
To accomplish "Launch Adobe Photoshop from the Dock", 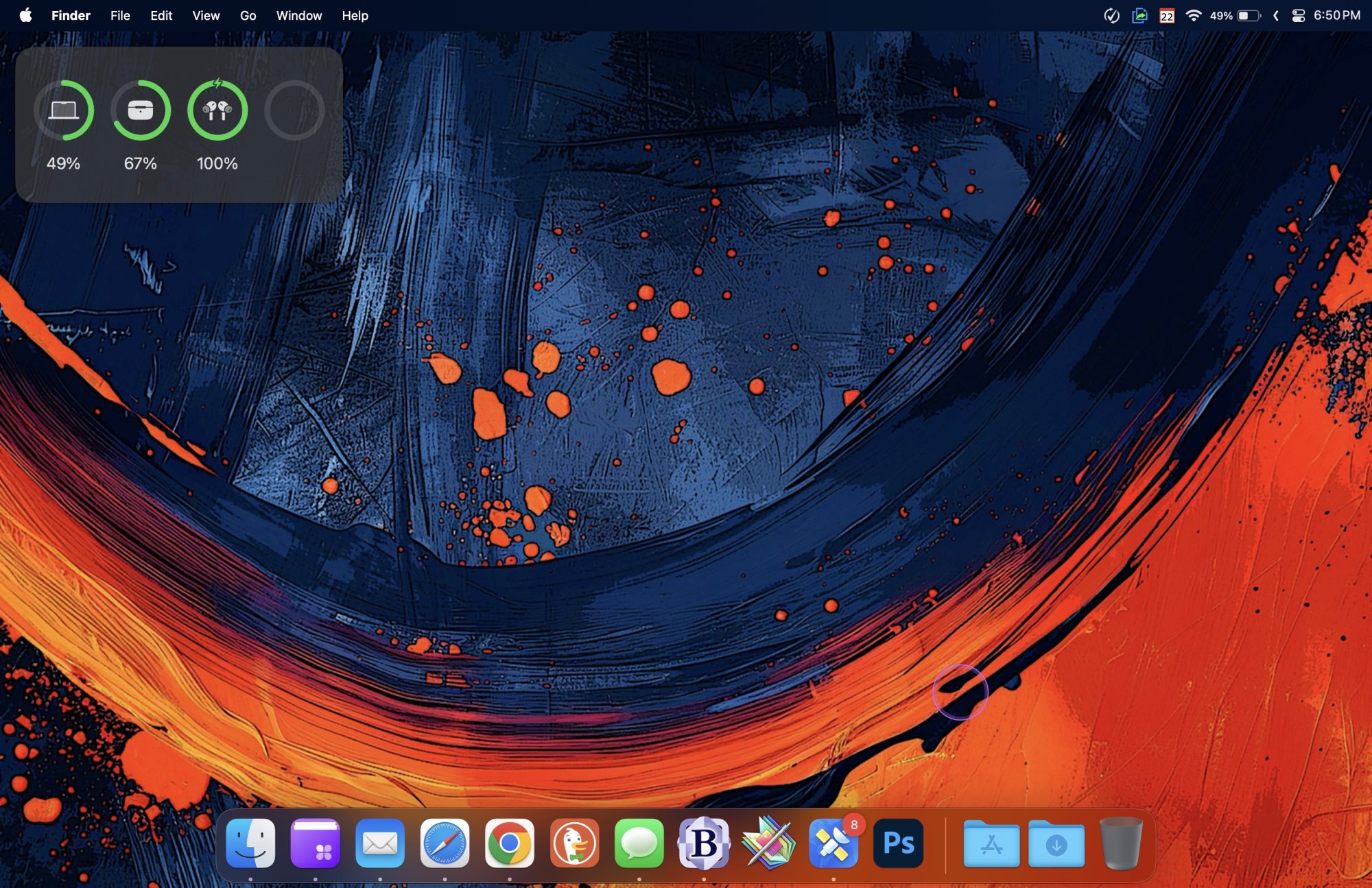I will coord(898,843).
